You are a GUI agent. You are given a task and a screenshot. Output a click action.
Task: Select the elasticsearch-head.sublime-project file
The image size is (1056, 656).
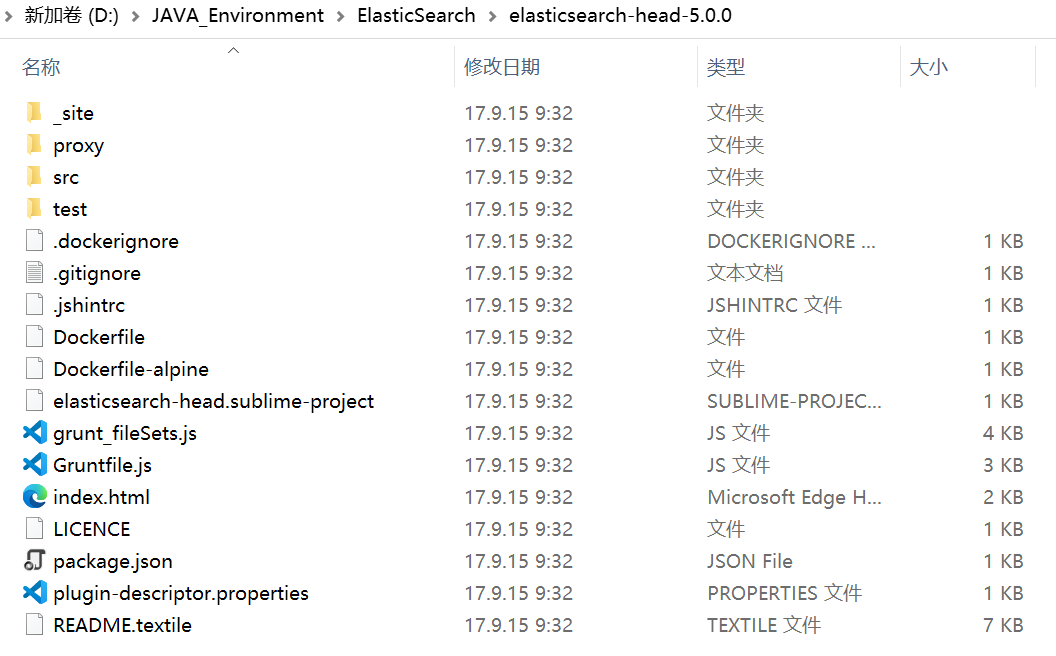click(x=213, y=401)
